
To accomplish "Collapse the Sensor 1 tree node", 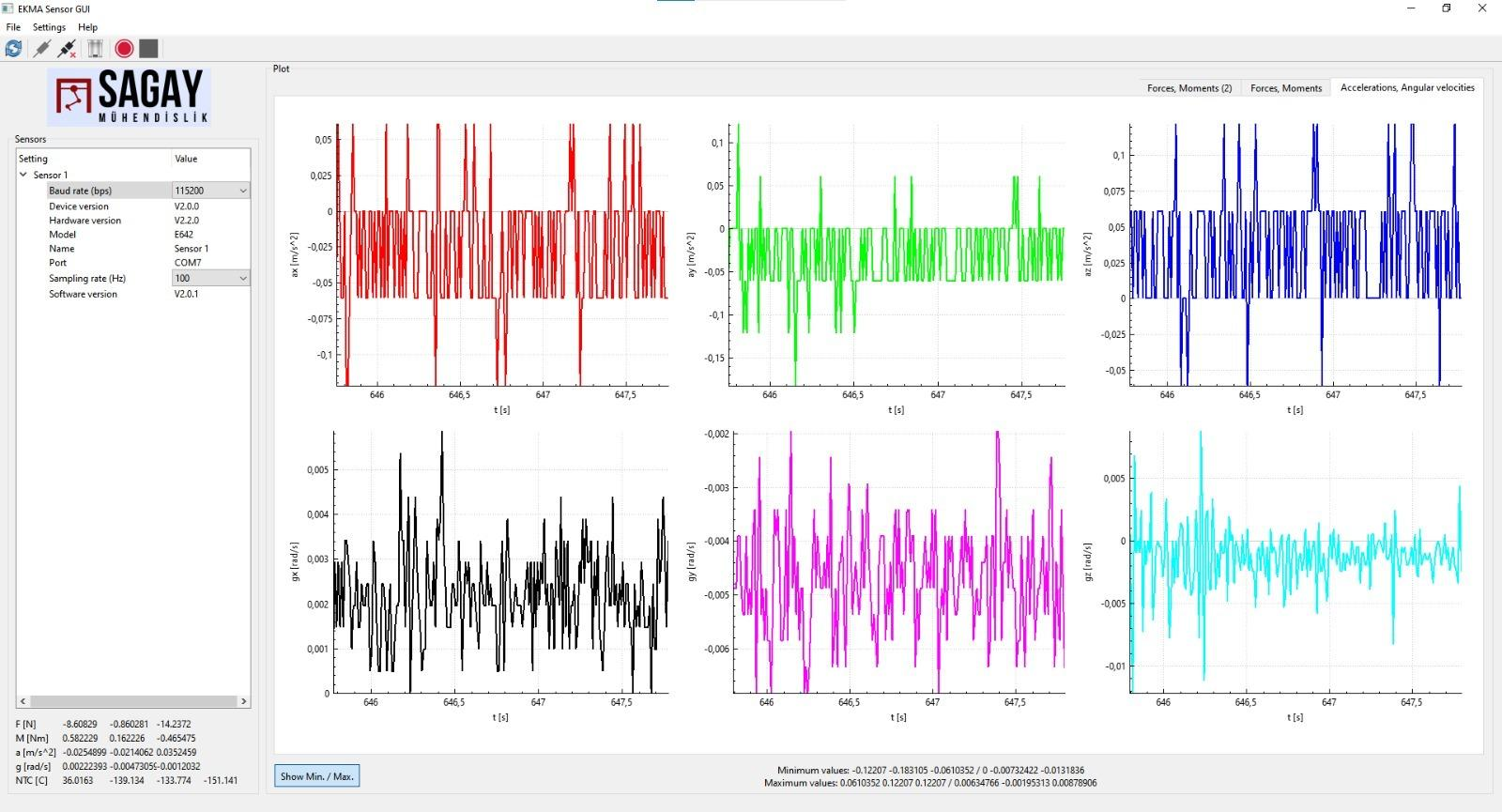I will pos(23,175).
